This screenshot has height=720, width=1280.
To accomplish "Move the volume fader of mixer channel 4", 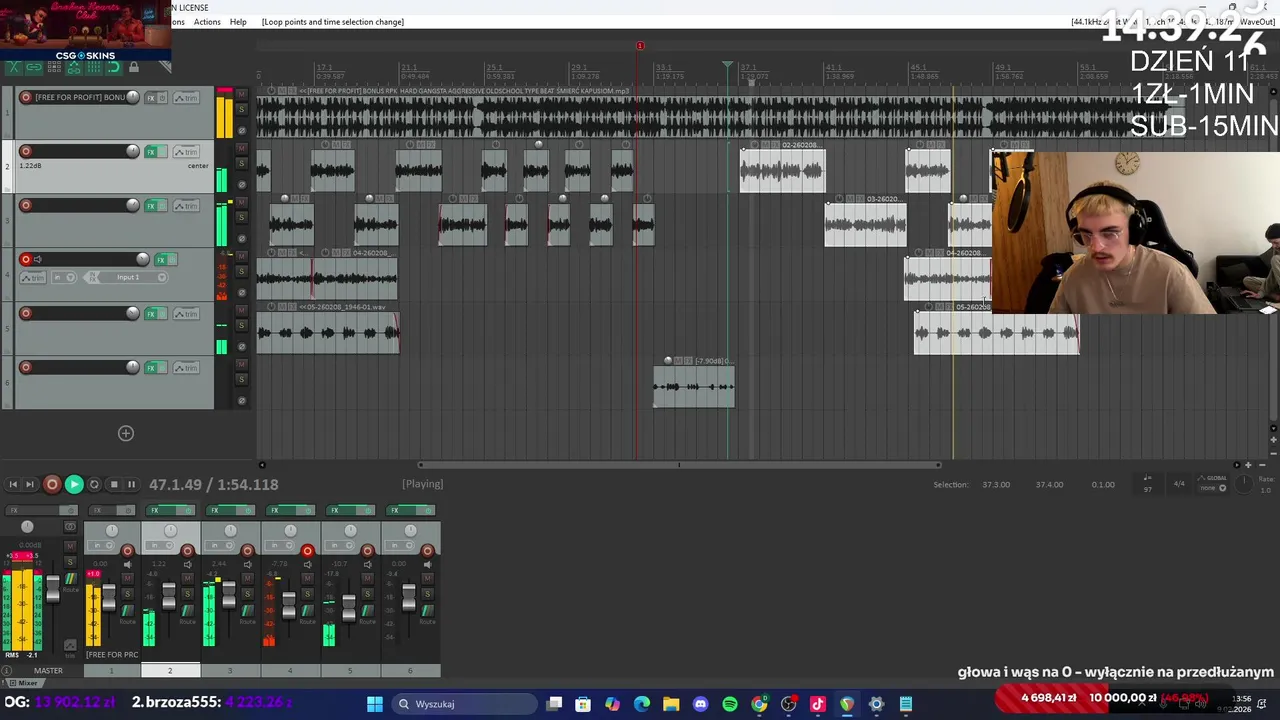I will tap(289, 605).
